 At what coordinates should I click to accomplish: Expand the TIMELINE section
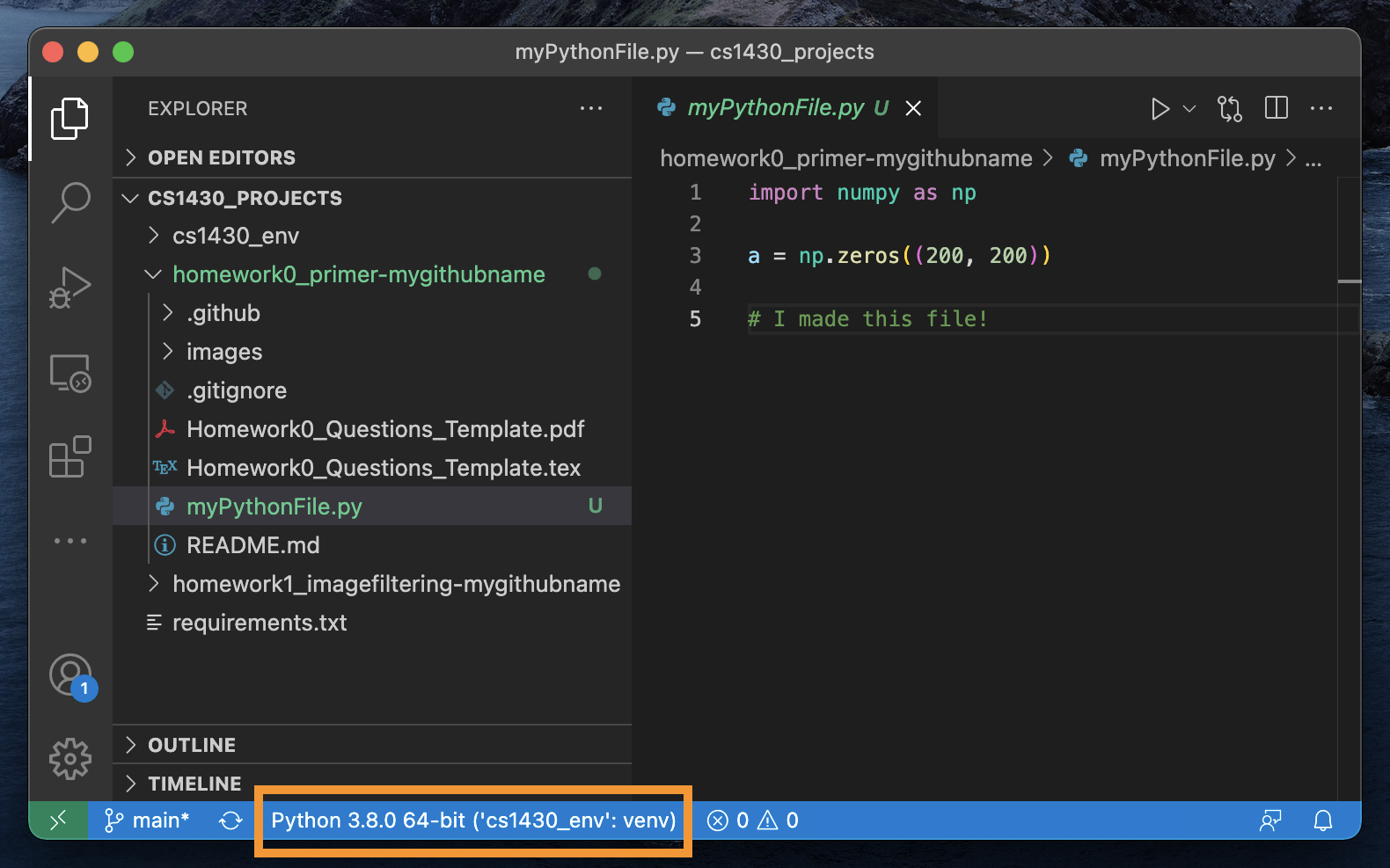(x=194, y=784)
